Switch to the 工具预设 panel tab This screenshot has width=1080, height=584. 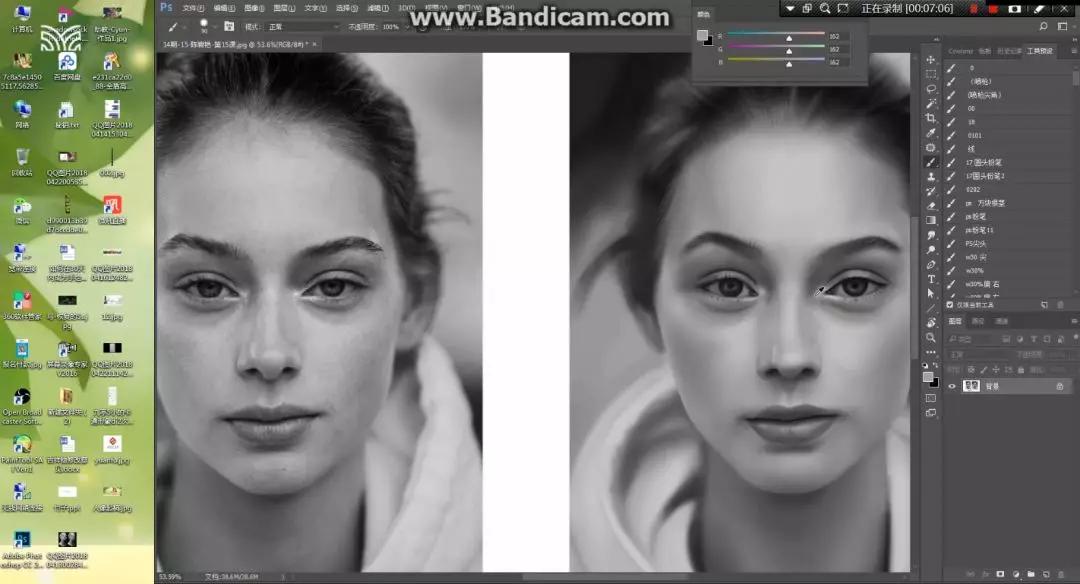click(x=1039, y=51)
